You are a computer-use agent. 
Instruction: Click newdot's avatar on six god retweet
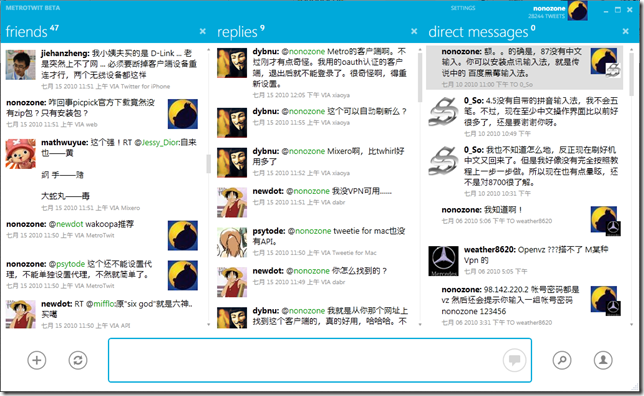21,314
